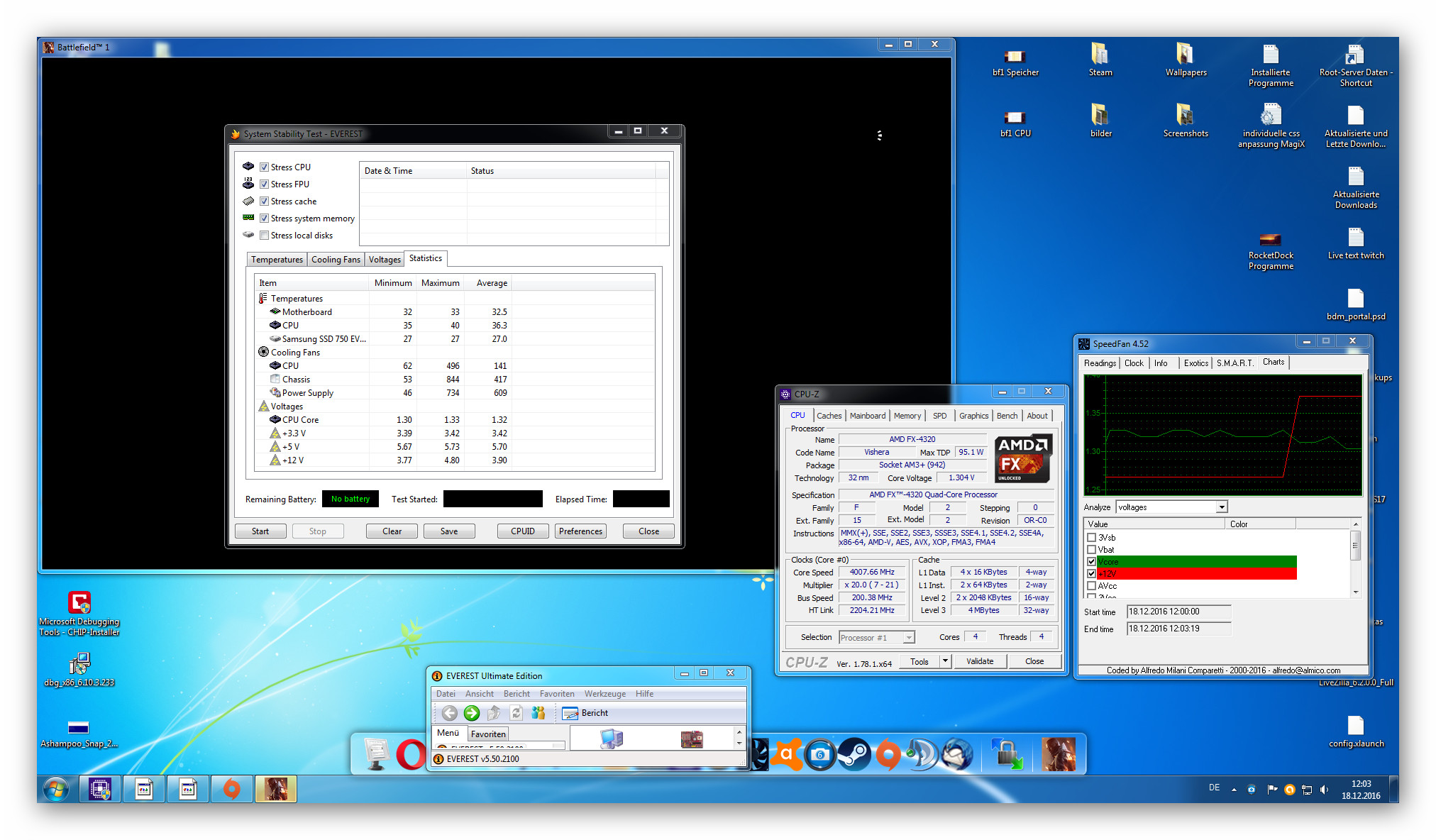Click the green forward arrow in EVEREST
The height and width of the screenshot is (840, 1436).
(x=471, y=713)
